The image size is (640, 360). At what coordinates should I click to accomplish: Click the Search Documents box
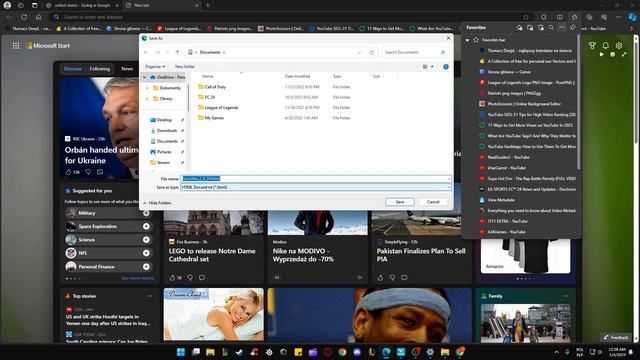(x=415, y=52)
